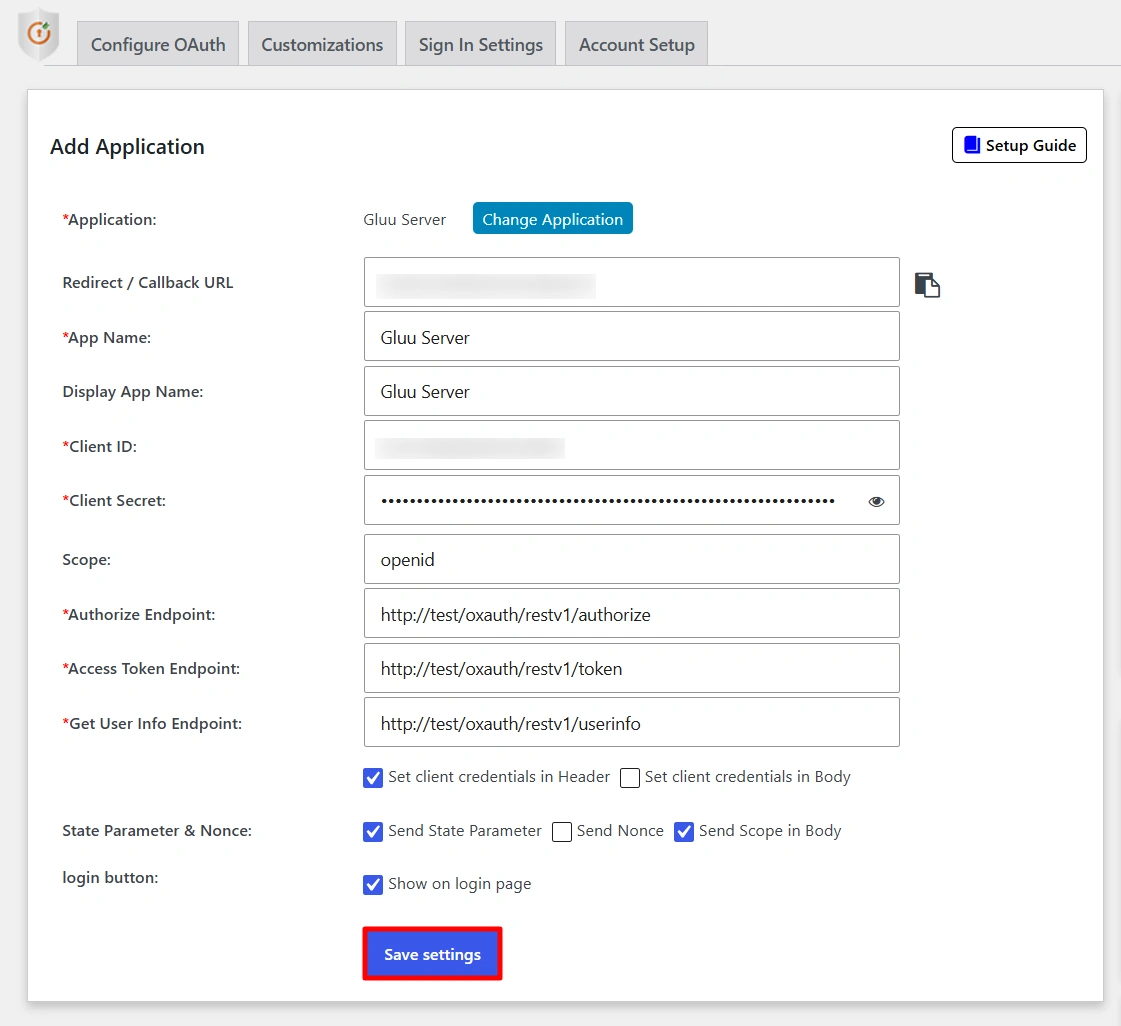Focus the Get User Info Endpoint field

(632, 723)
